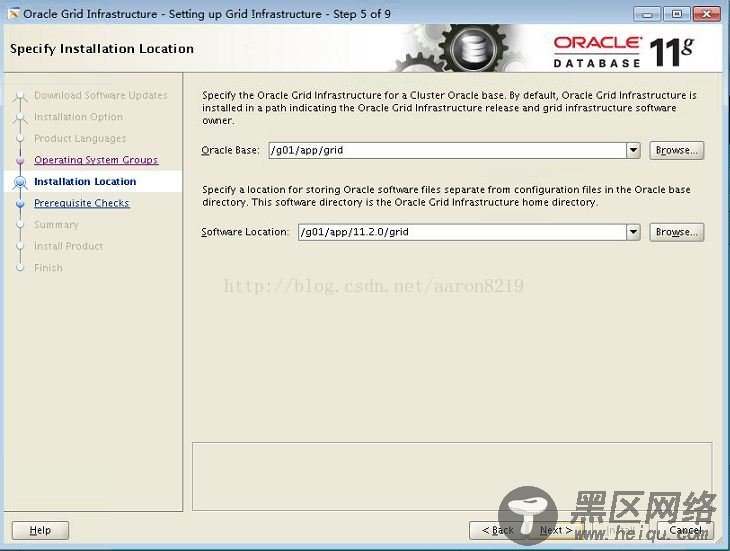Edit the Software Location path field
The width and height of the screenshot is (730, 551).
[x=462, y=232]
